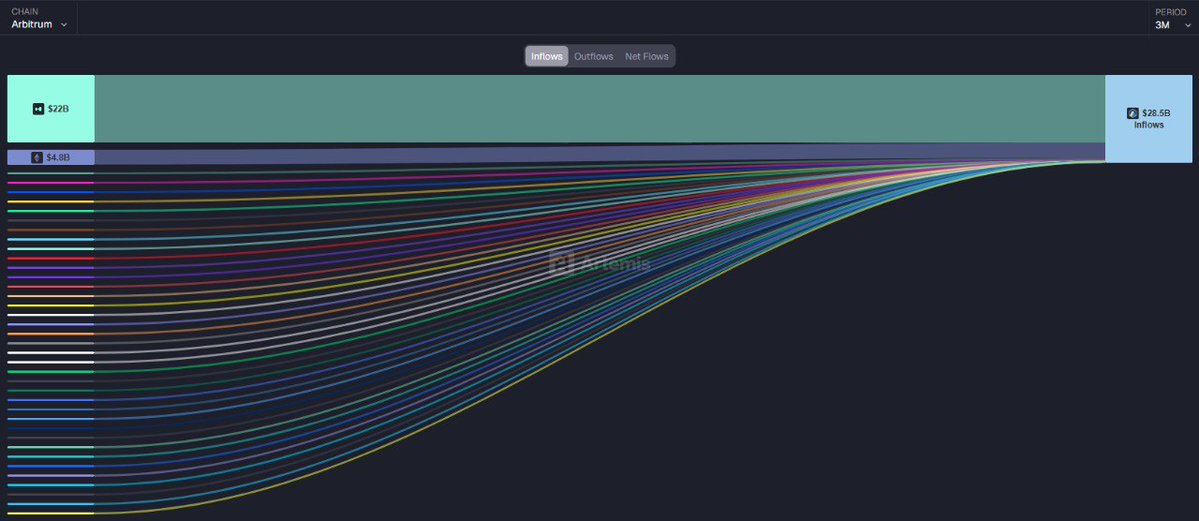The image size is (1199, 521).
Task: Click the purple flow band from $4.8B
Action: click(600, 155)
